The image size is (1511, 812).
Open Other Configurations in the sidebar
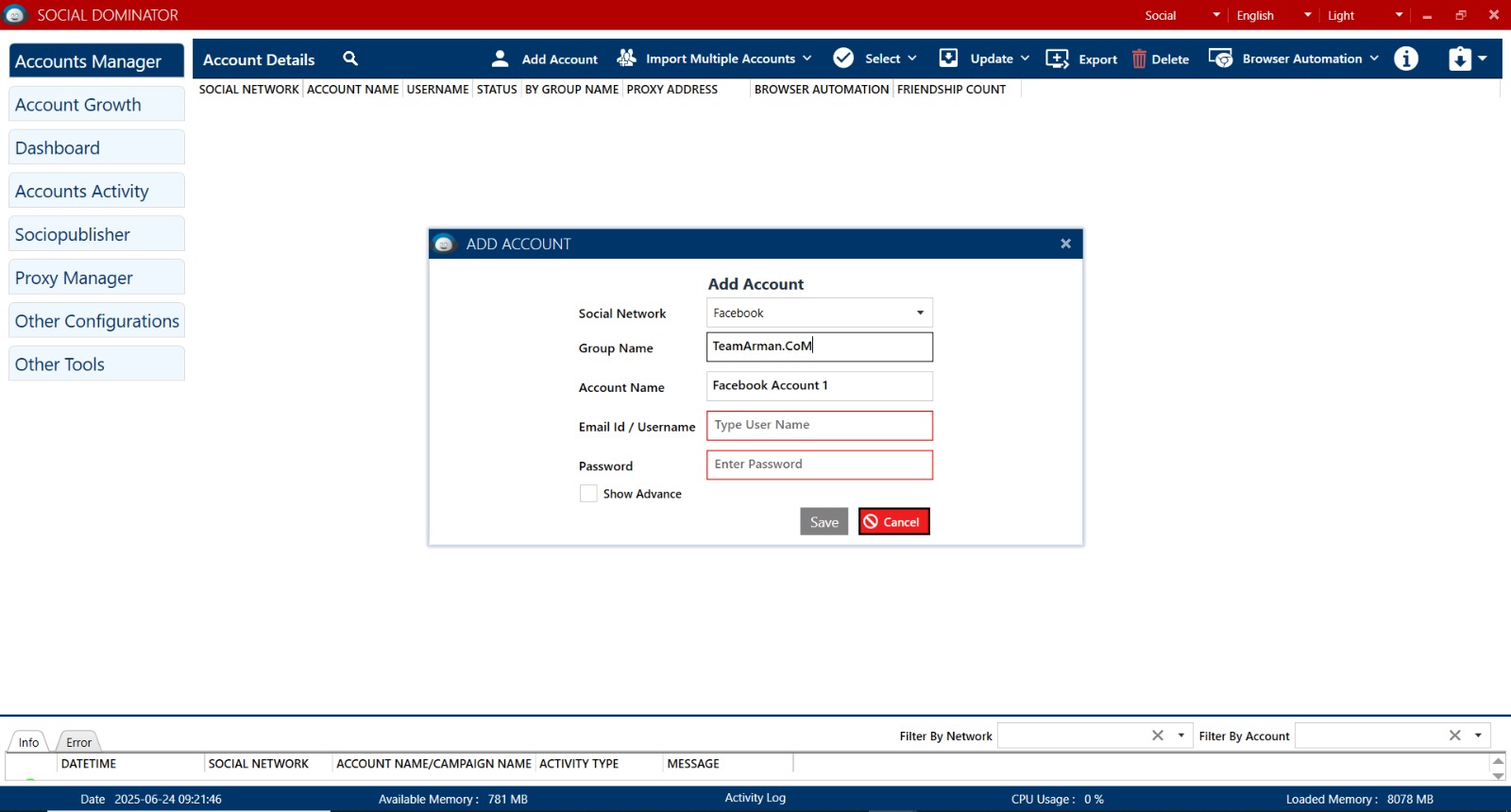pos(96,321)
